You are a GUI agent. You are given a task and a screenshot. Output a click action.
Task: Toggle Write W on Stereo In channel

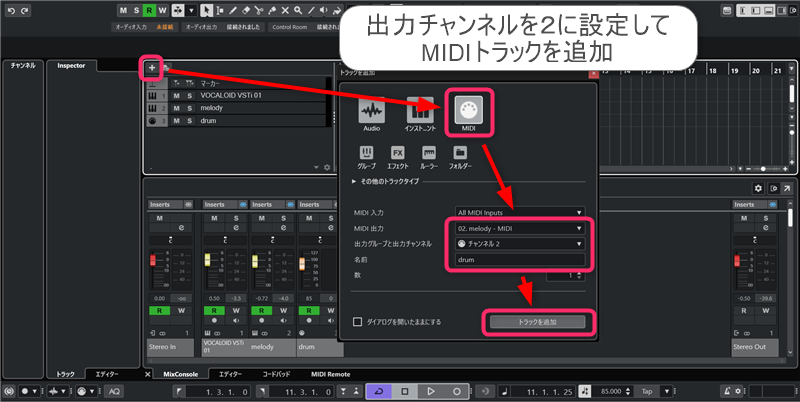(x=181, y=311)
